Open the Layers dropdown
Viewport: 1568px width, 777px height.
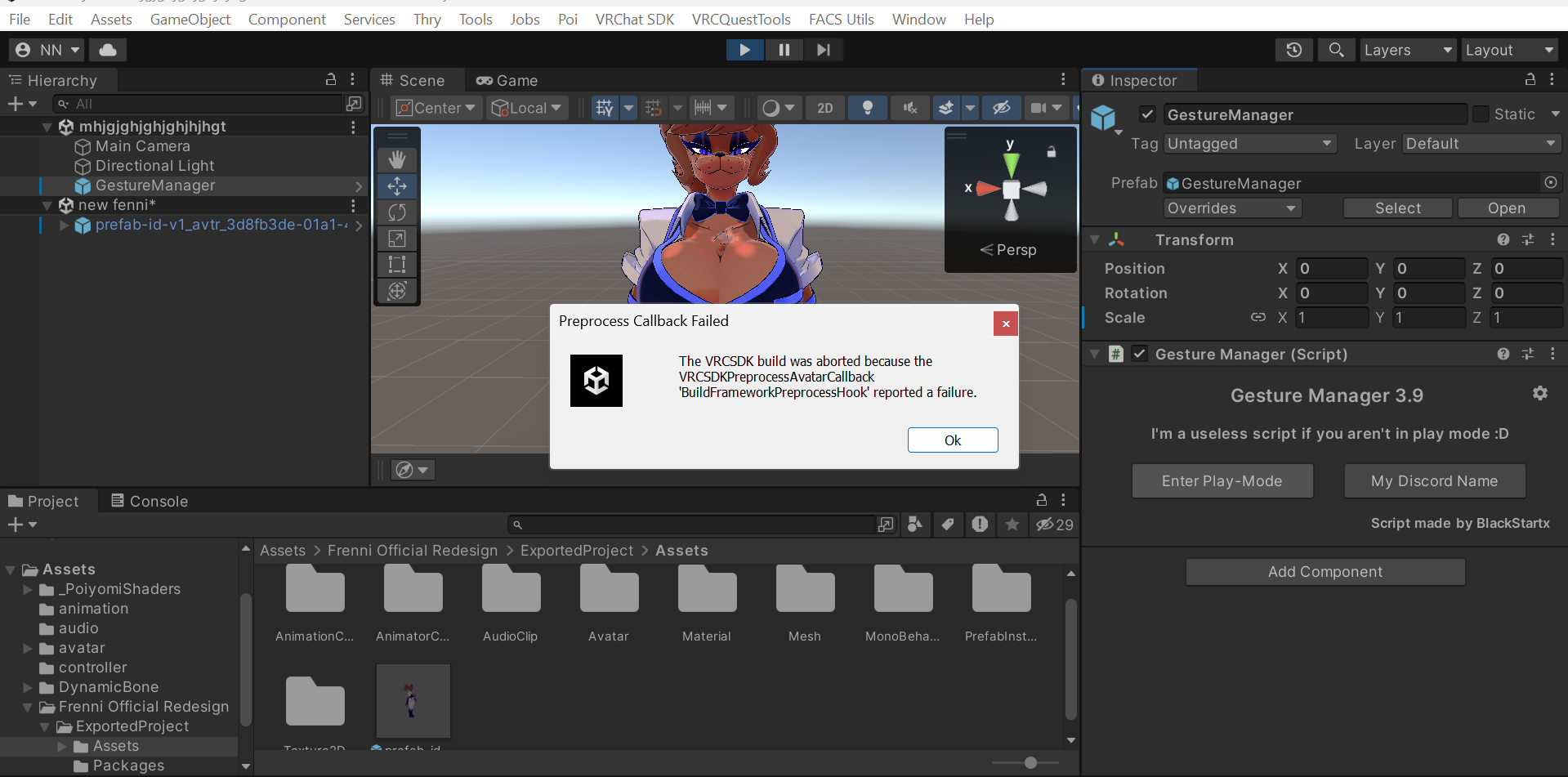[1408, 50]
